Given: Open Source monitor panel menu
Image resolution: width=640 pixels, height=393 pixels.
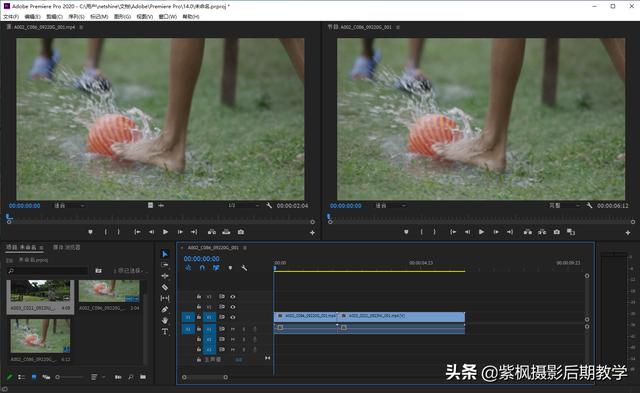Looking at the screenshot, I should click(81, 27).
